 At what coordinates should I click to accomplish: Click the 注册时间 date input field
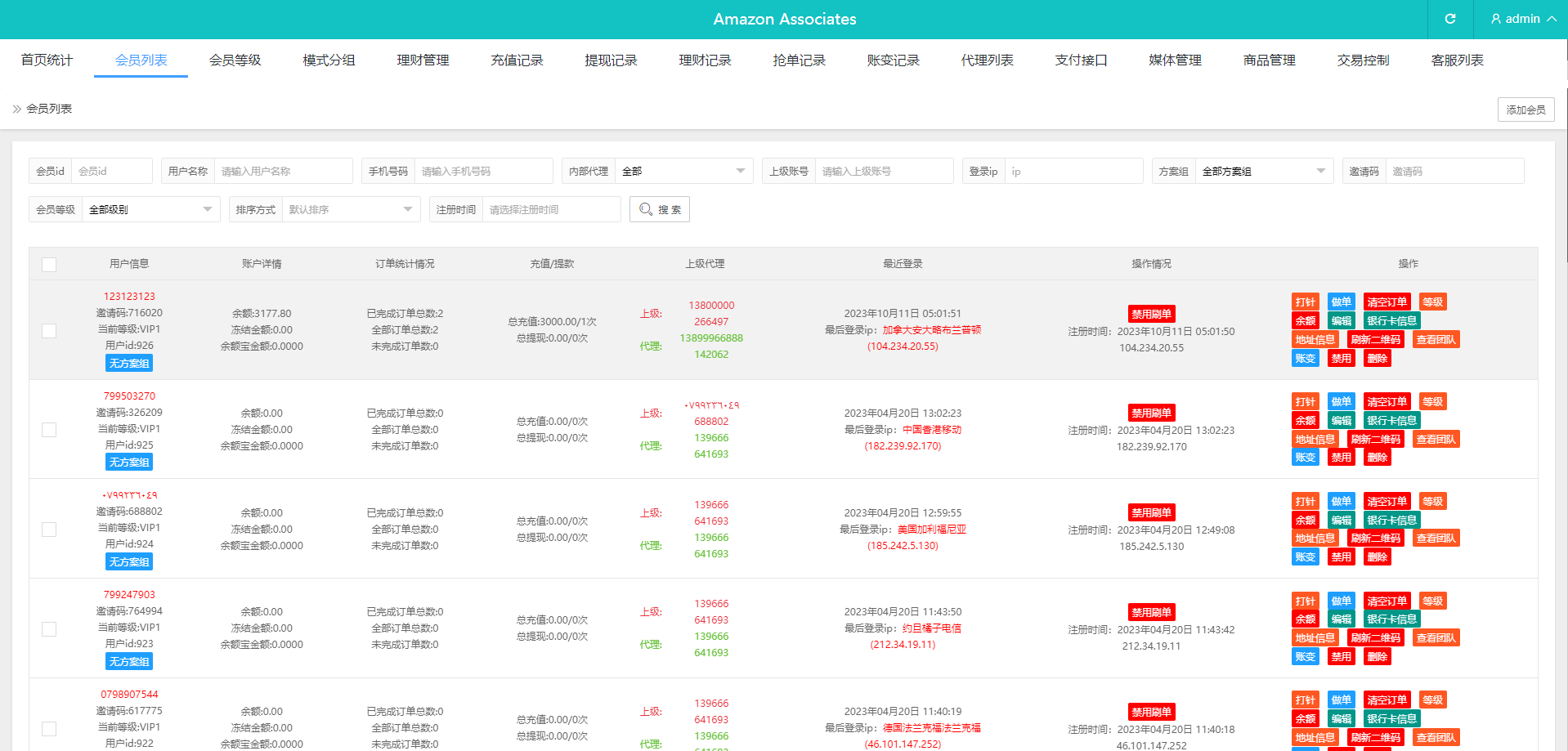[x=551, y=209]
